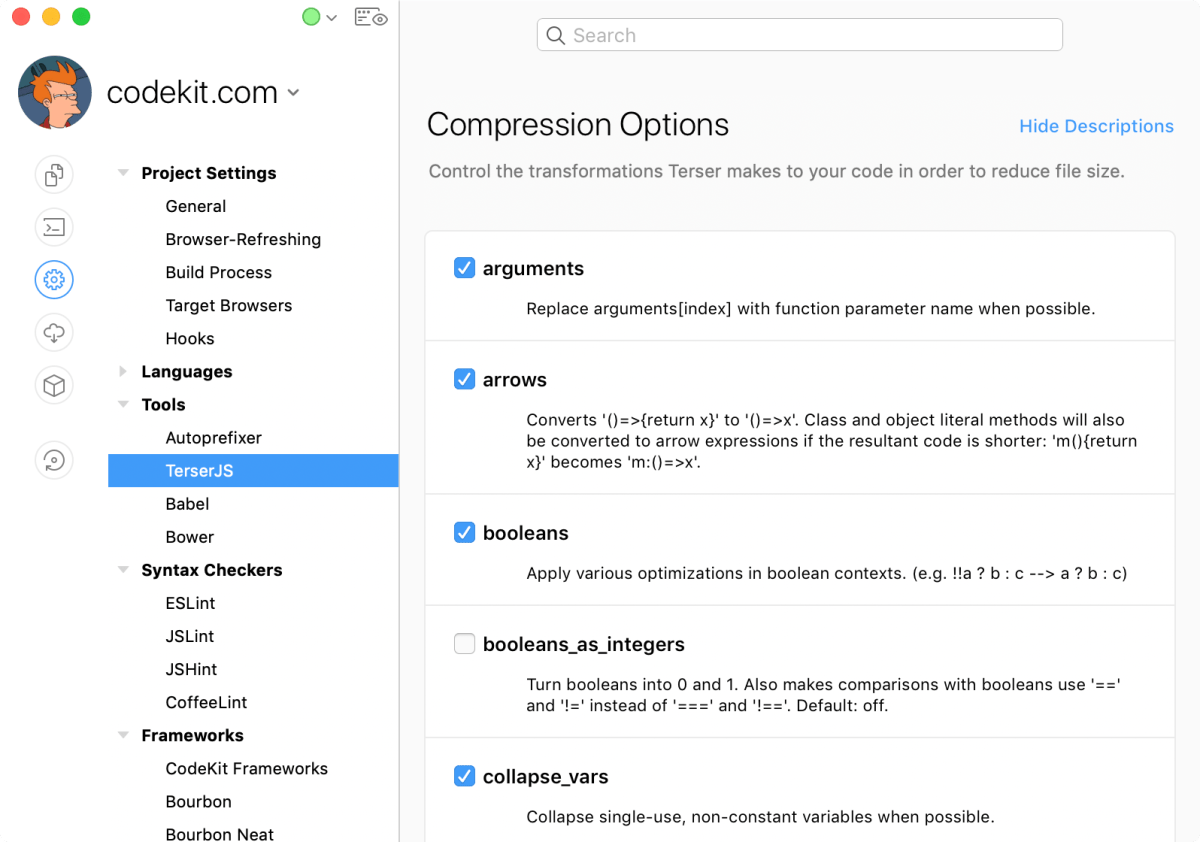
Task: Open Browser-Refreshing settings
Action: click(243, 239)
